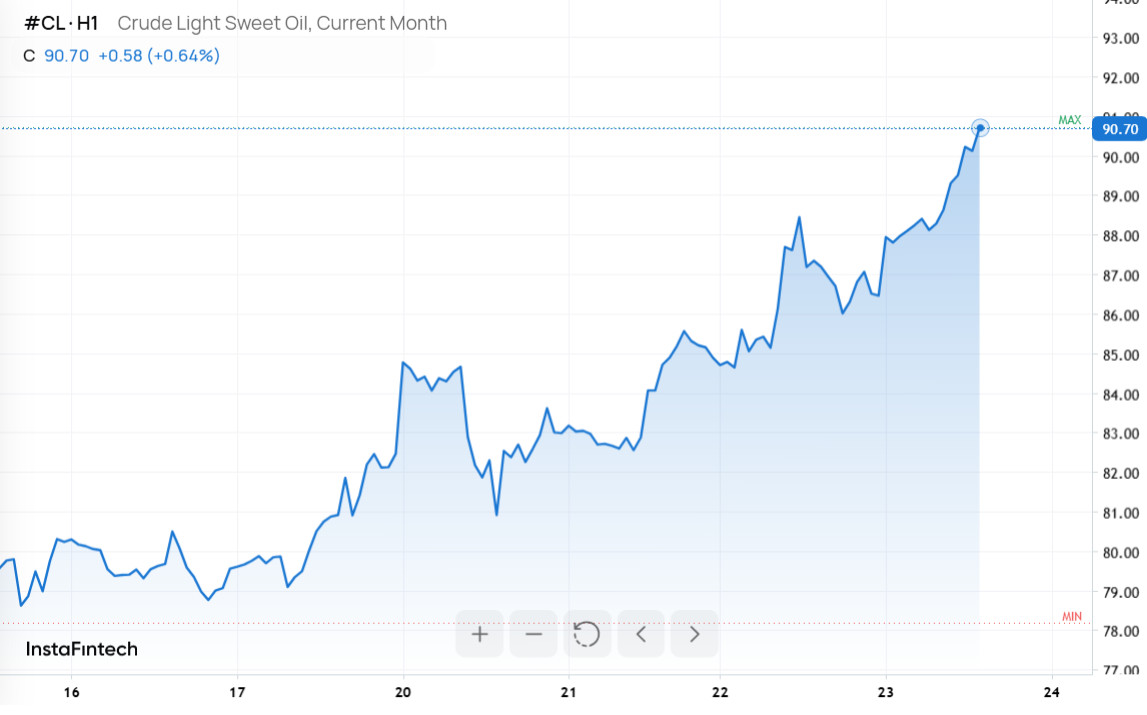Zoom in using the plus button
Image resolution: width=1147 pixels, height=715 pixels.
point(479,634)
